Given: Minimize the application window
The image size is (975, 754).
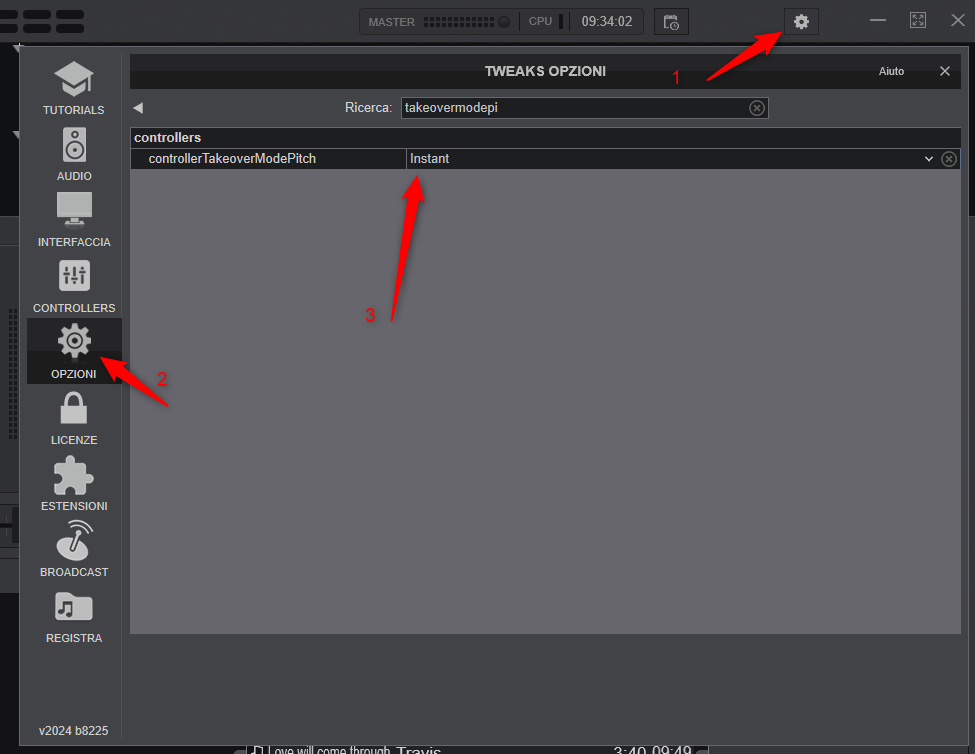Looking at the screenshot, I should (877, 21).
